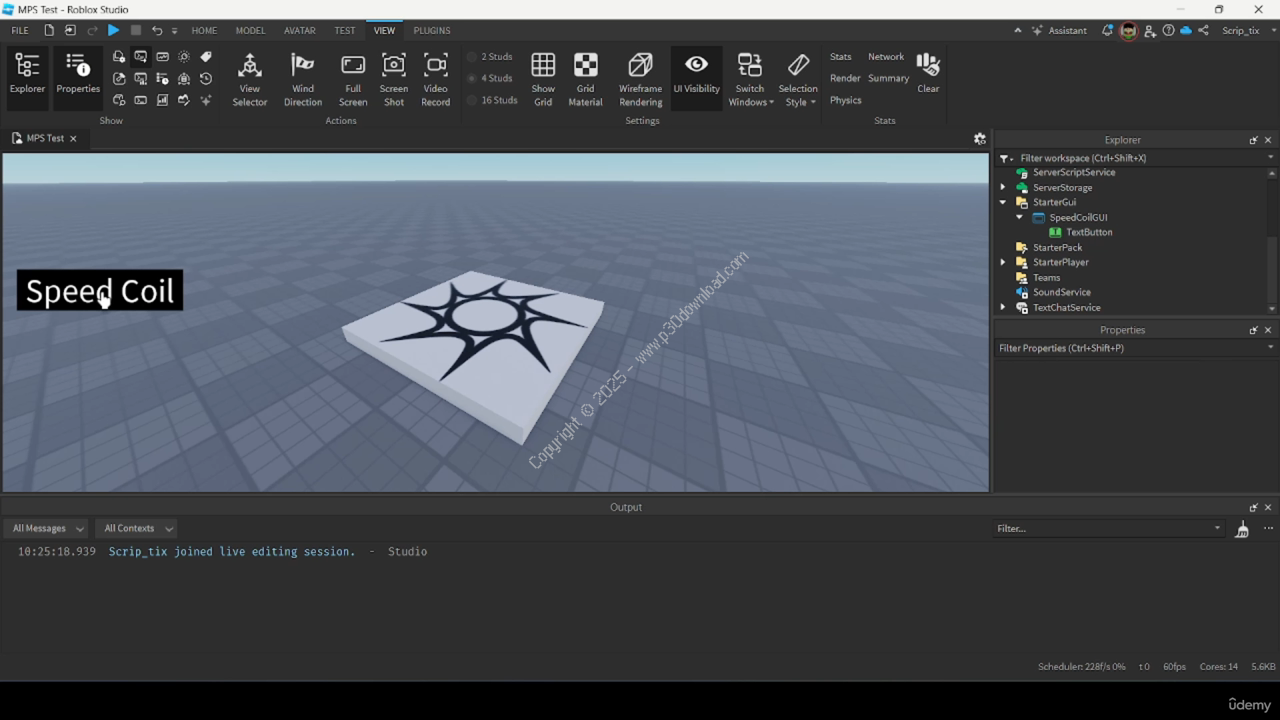Screen dimensions: 1280x720
Task: Click the Network stats button
Action: 886,57
